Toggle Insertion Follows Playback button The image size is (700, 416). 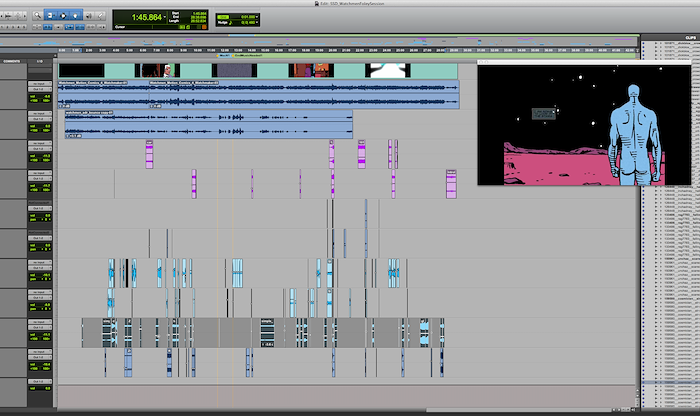(x=102, y=27)
